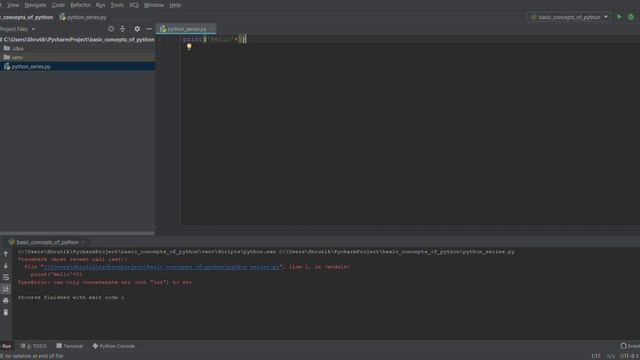Collapse all in the project panel
Screen dimensions: 640x360
pyautogui.click(x=122, y=29)
